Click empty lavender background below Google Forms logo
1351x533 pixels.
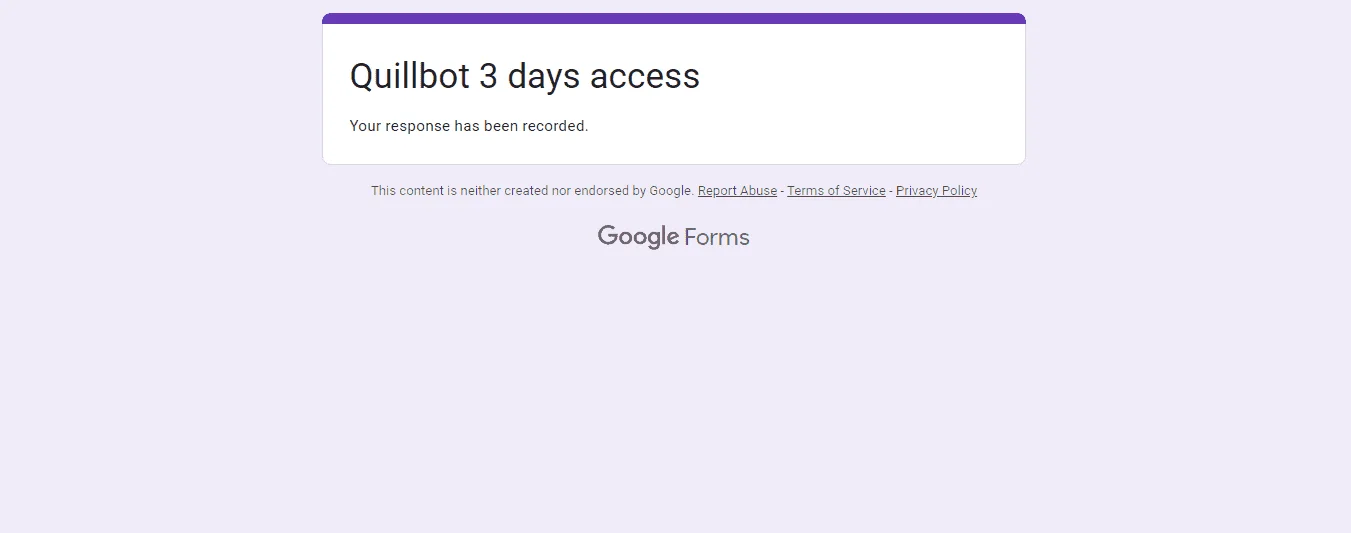(674, 400)
